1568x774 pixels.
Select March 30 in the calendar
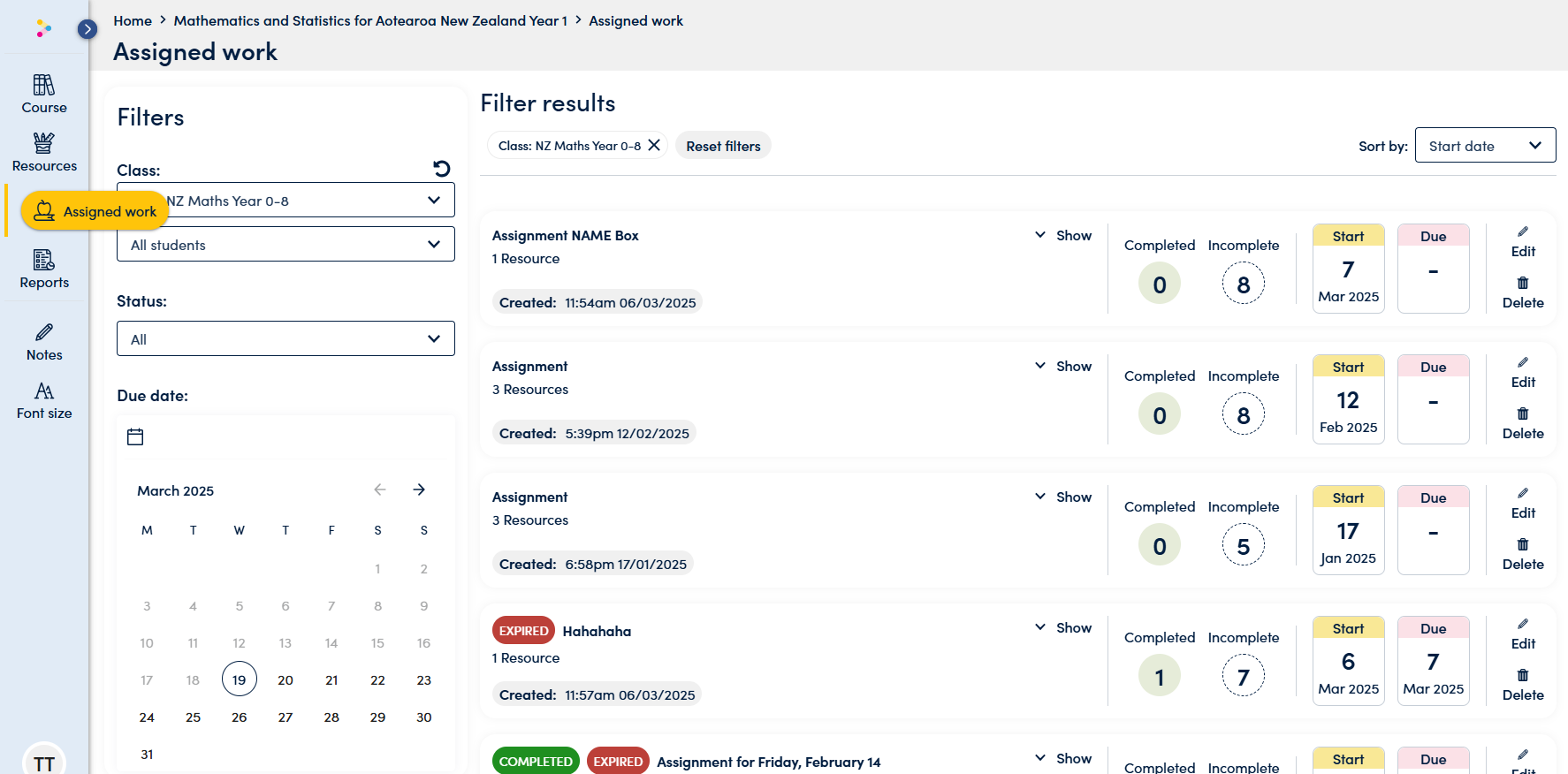click(x=423, y=717)
